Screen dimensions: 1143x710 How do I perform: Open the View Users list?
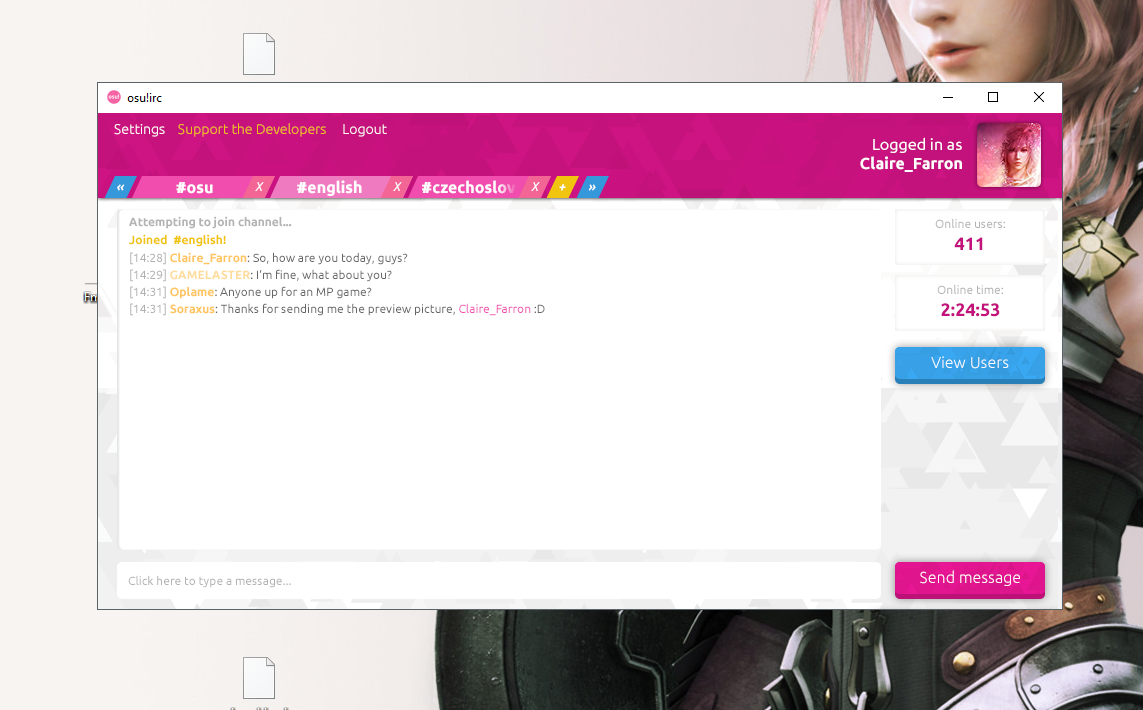pos(970,364)
